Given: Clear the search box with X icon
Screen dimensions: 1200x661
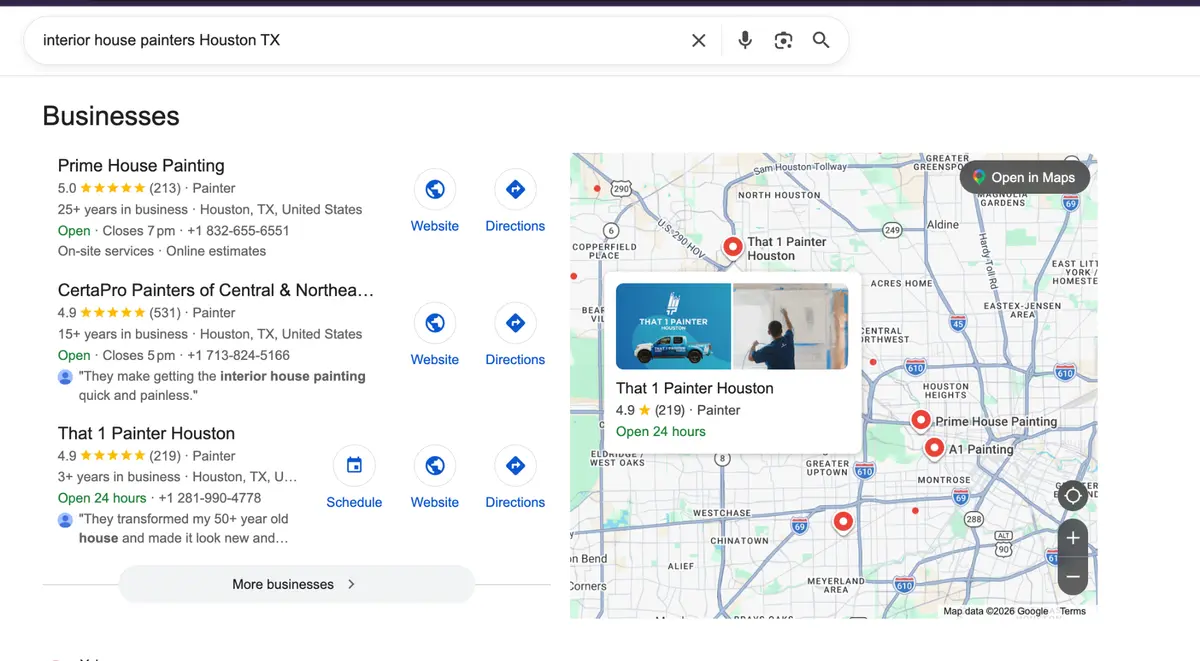Looking at the screenshot, I should pyautogui.click(x=699, y=41).
